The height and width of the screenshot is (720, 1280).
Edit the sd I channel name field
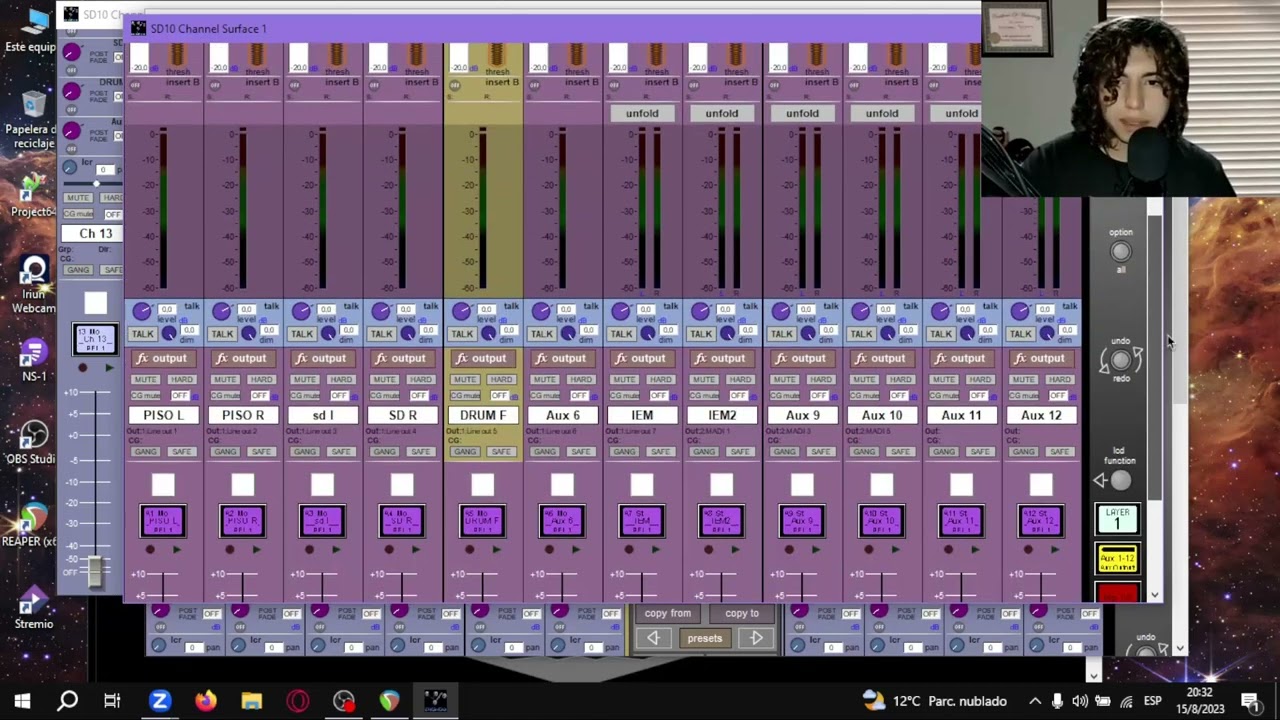point(323,415)
